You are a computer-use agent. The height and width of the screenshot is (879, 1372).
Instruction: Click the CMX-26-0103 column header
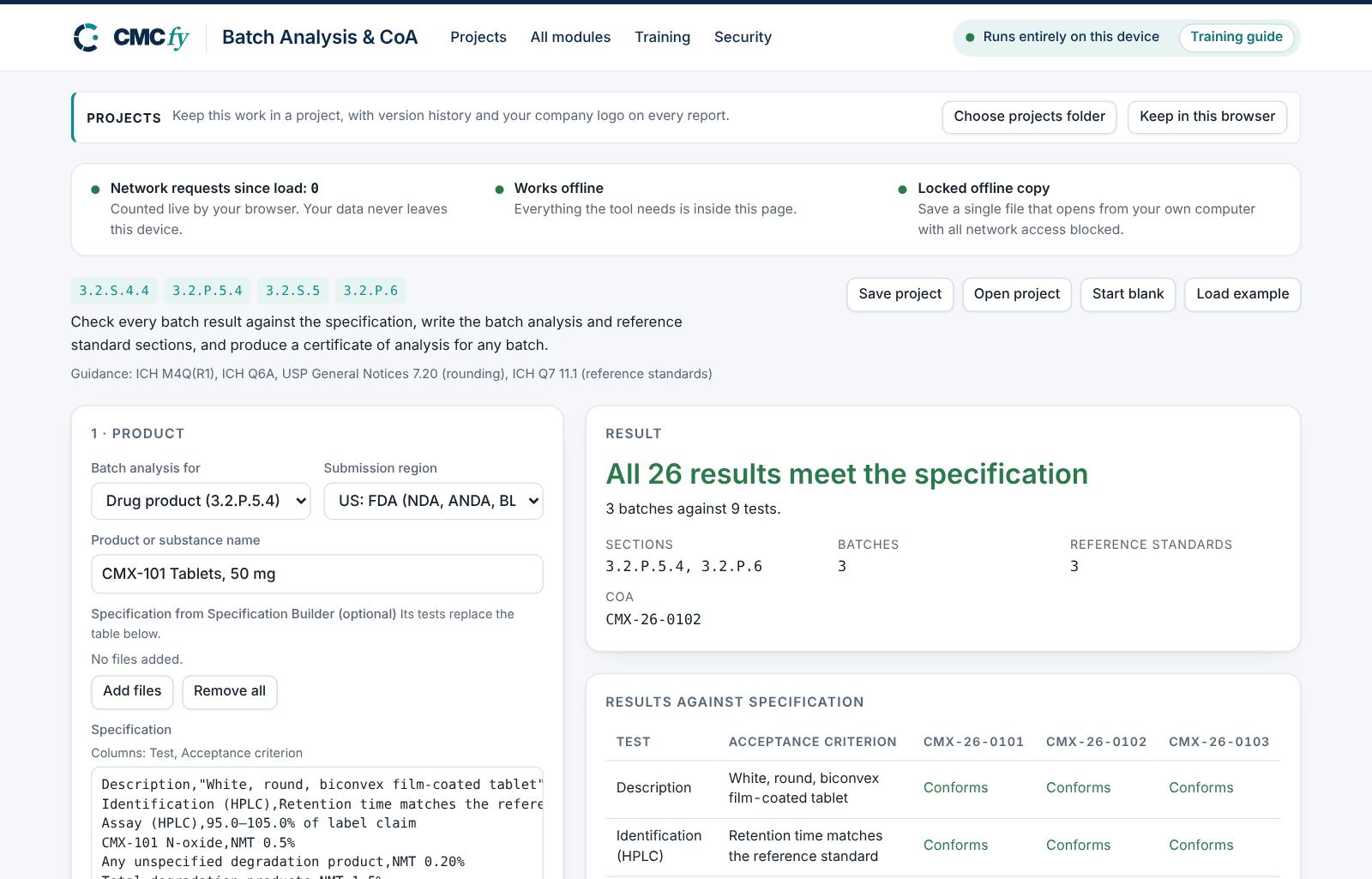click(x=1219, y=742)
